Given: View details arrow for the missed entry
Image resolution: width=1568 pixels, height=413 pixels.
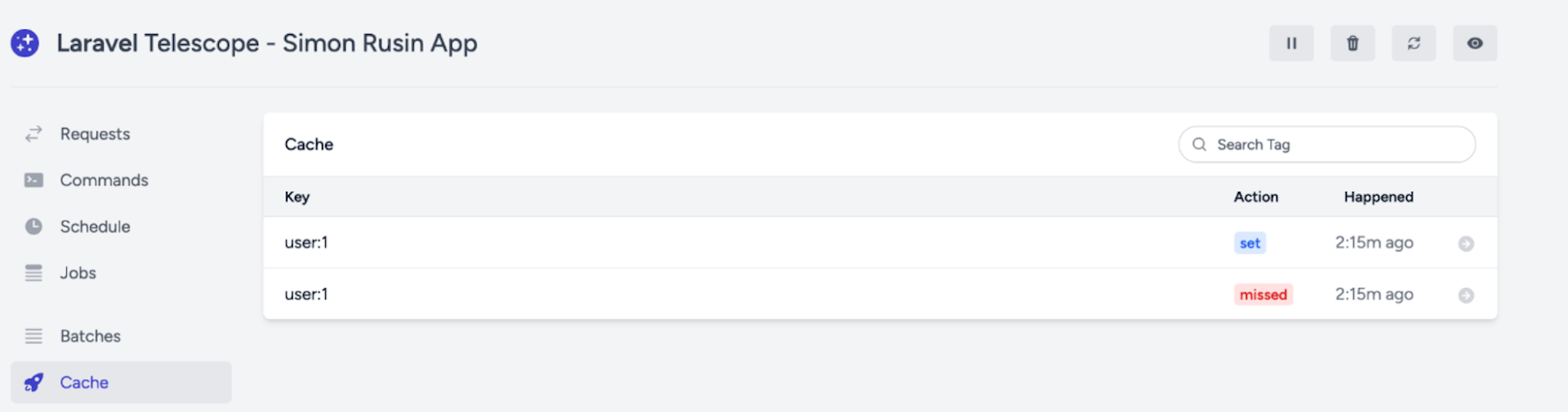Looking at the screenshot, I should tap(1466, 295).
